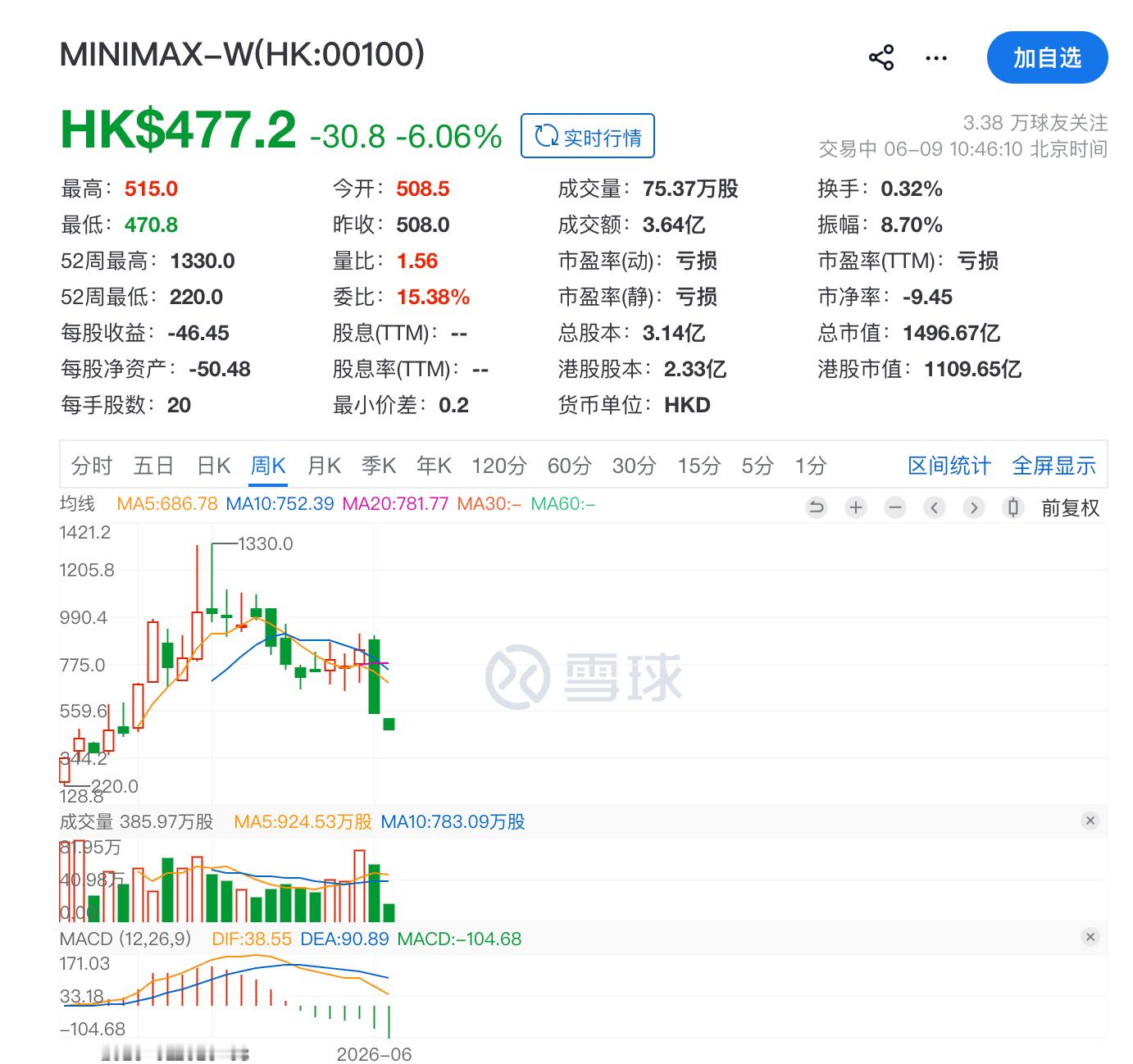1133x1064 pixels.
Task: Refresh quotes with 实时行情 button
Action: click(x=588, y=136)
